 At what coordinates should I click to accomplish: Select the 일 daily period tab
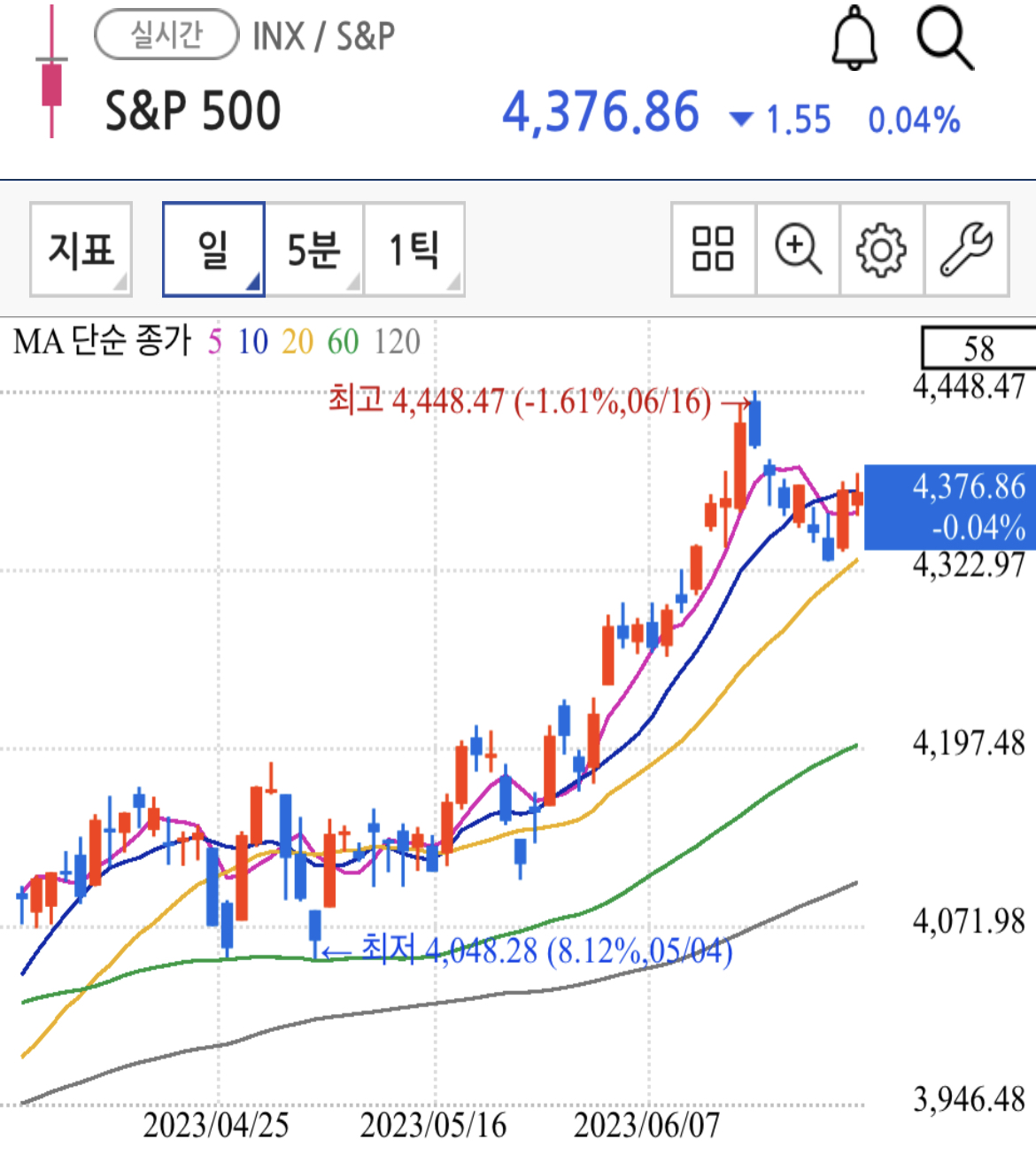[x=213, y=249]
